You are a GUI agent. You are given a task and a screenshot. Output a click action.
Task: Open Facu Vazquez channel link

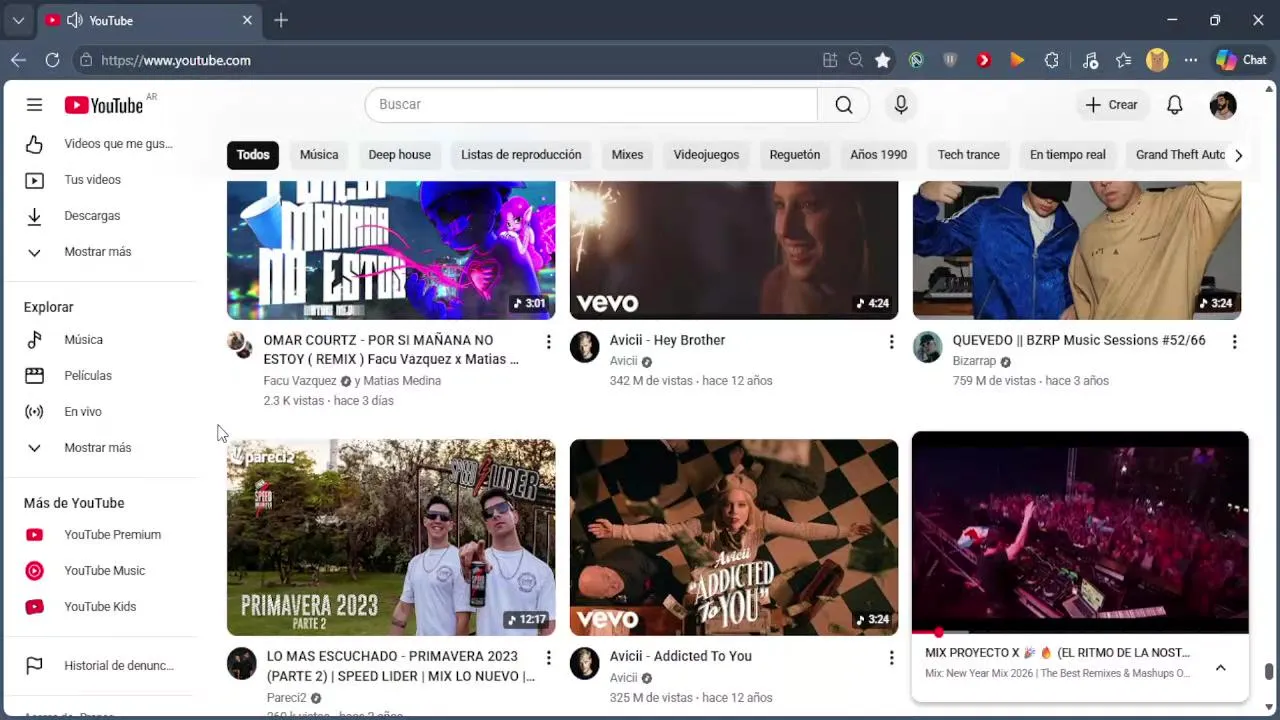[x=300, y=381]
